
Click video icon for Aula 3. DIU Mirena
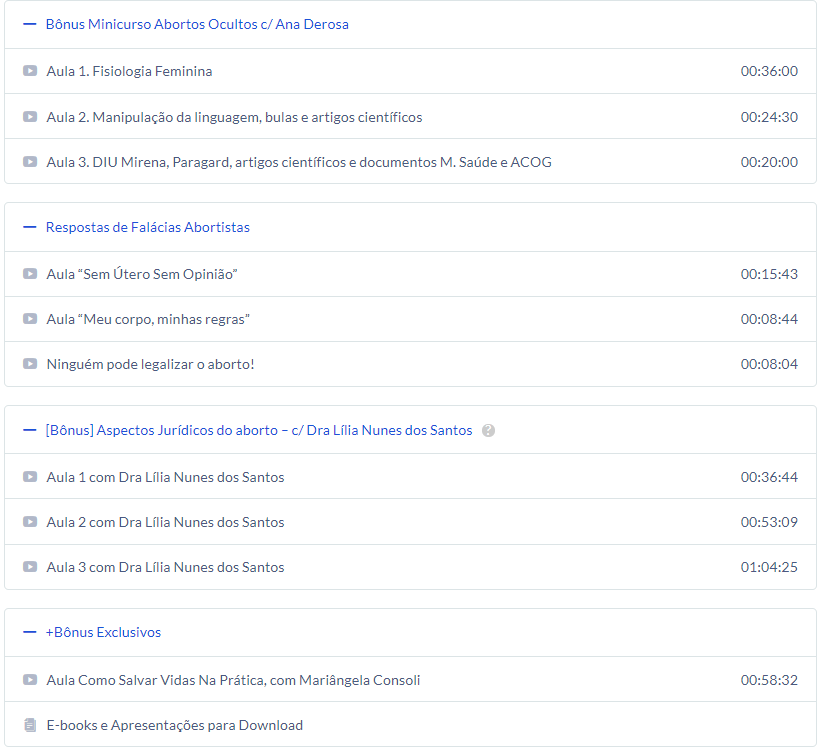click(x=30, y=162)
